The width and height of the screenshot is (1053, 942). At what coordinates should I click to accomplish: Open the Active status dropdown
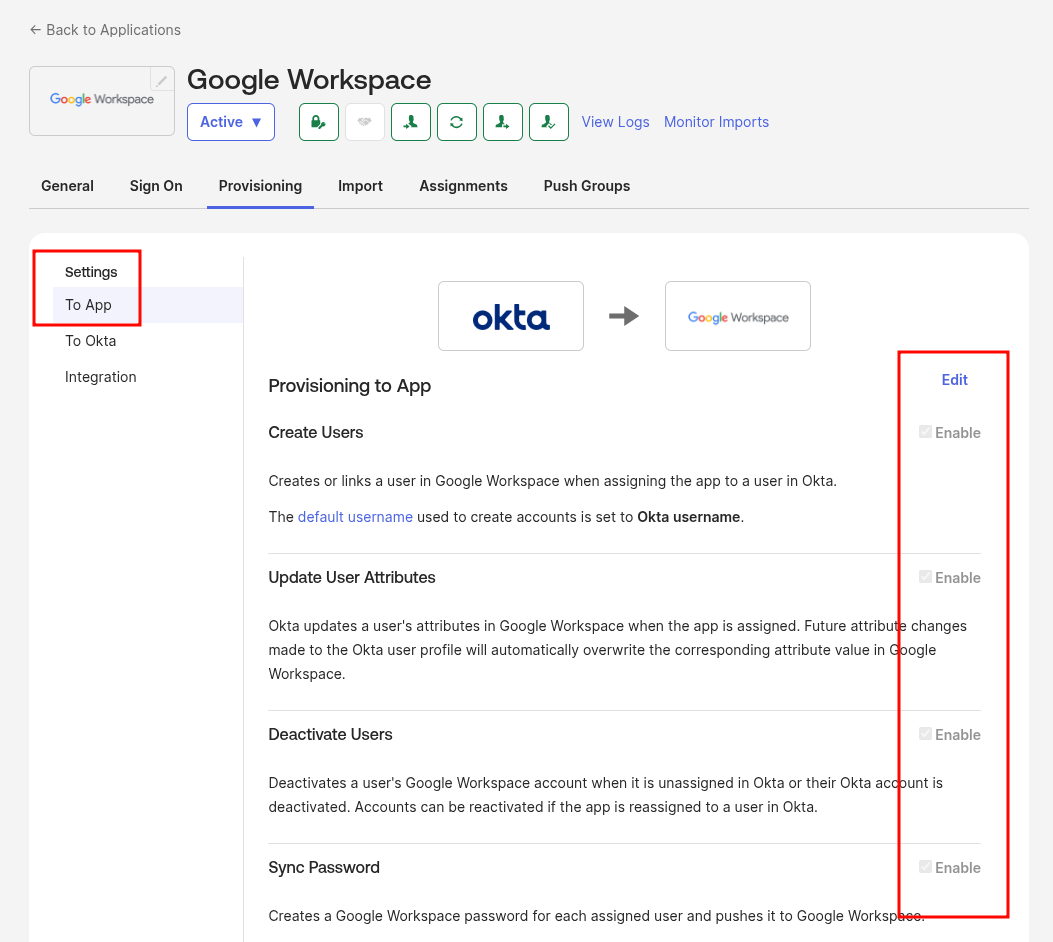(x=231, y=122)
